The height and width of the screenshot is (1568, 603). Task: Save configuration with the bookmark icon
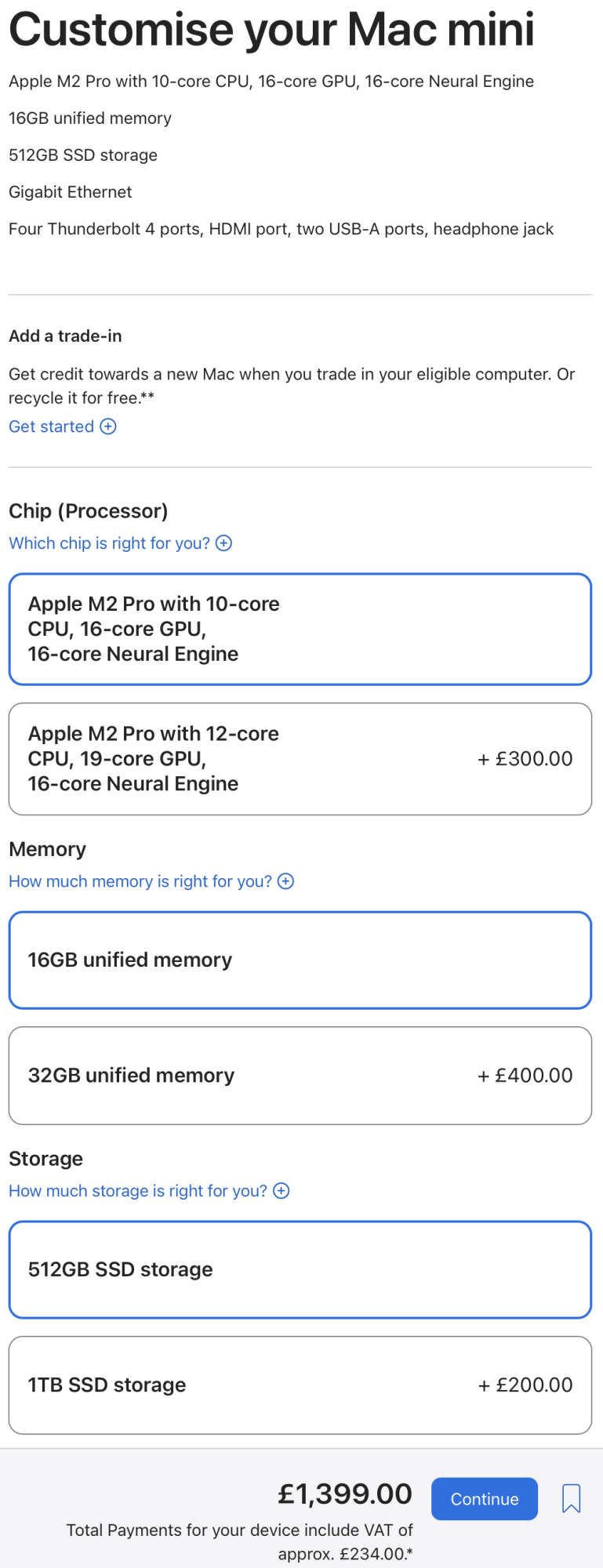(572, 1498)
